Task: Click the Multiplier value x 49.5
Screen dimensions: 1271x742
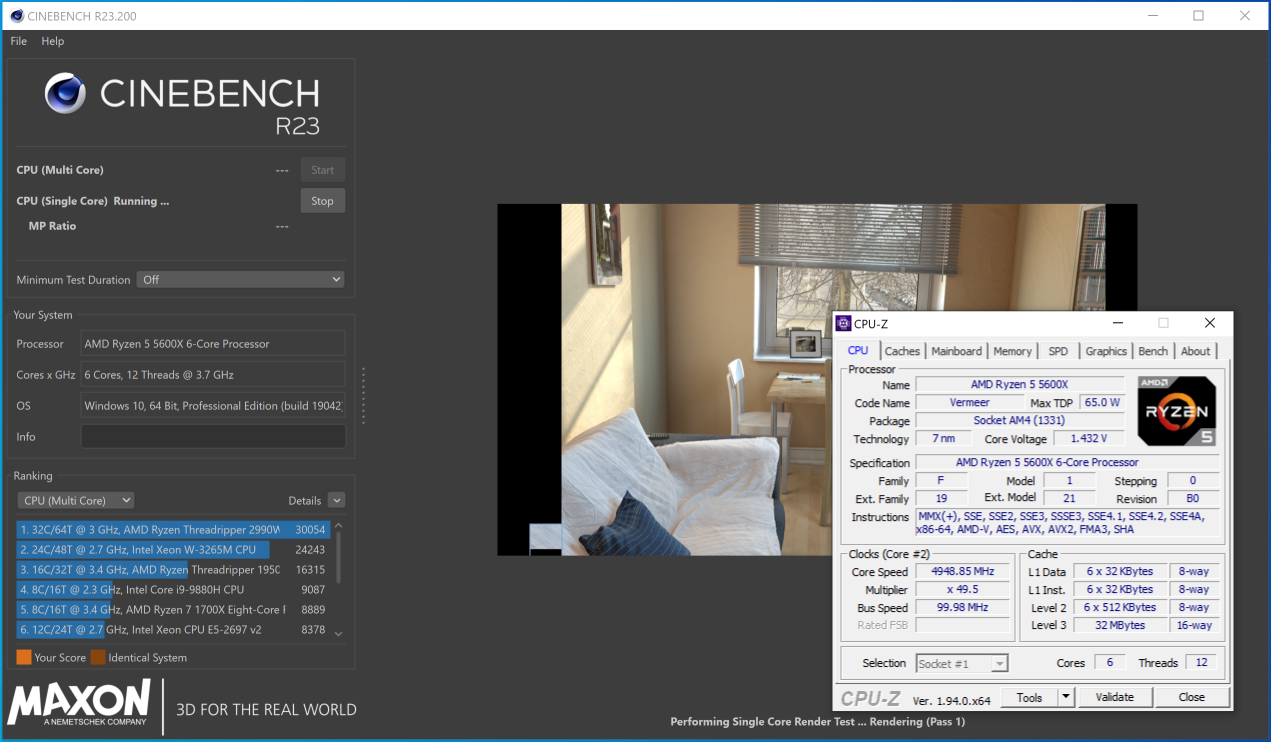Action: [962, 590]
